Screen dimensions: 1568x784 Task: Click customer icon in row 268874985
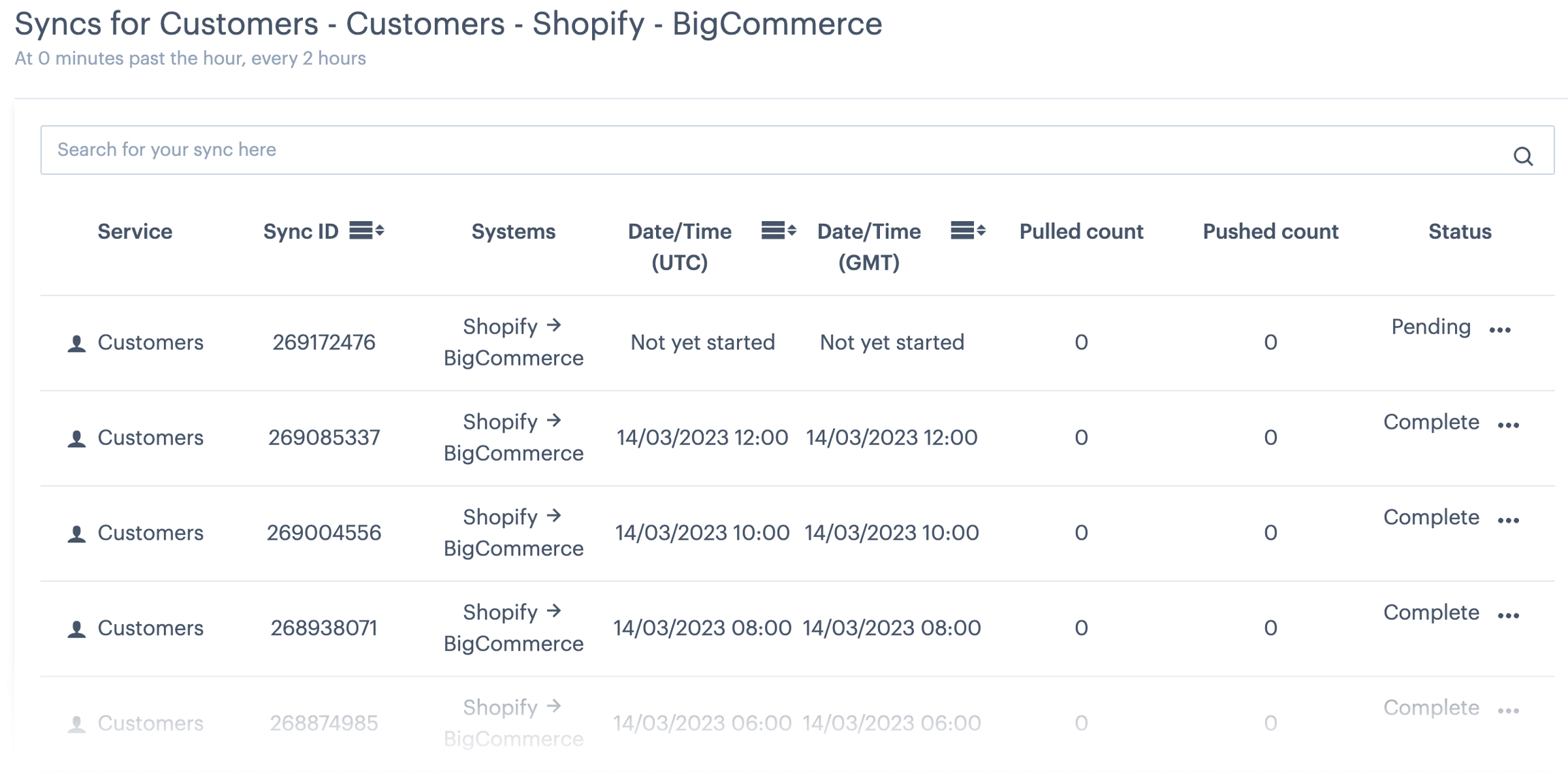[77, 724]
